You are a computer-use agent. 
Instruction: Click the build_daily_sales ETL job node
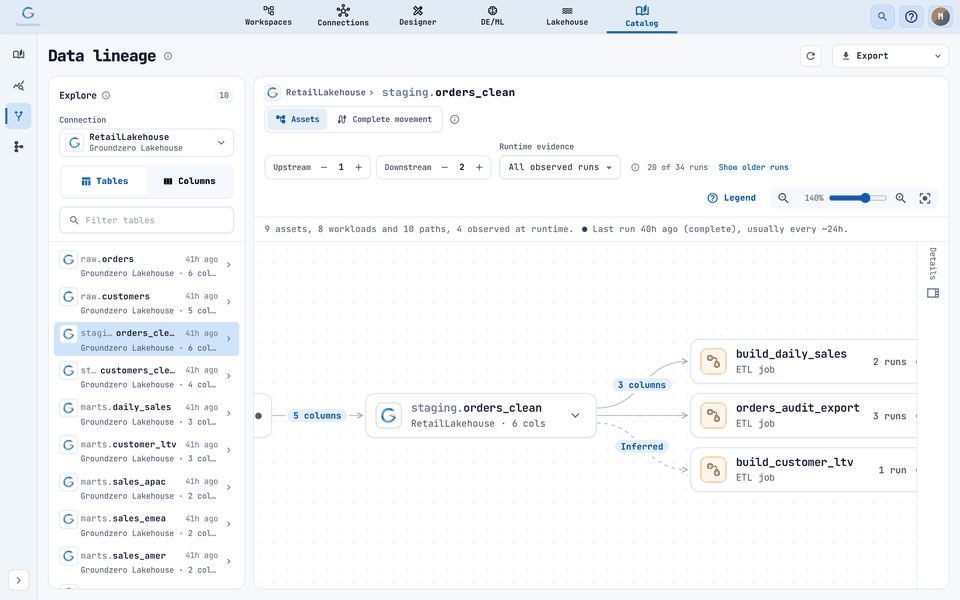click(803, 362)
